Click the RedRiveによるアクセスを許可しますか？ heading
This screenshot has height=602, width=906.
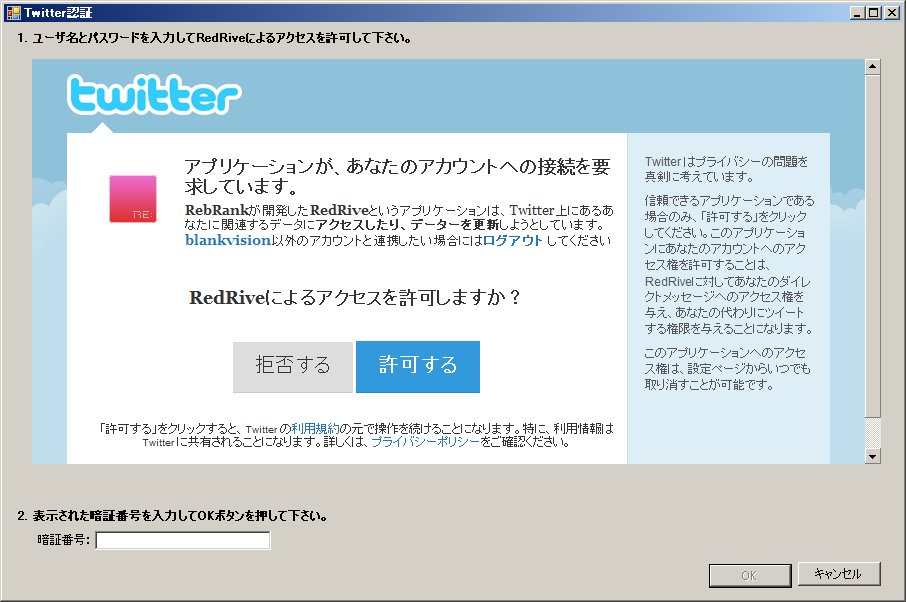pos(355,298)
